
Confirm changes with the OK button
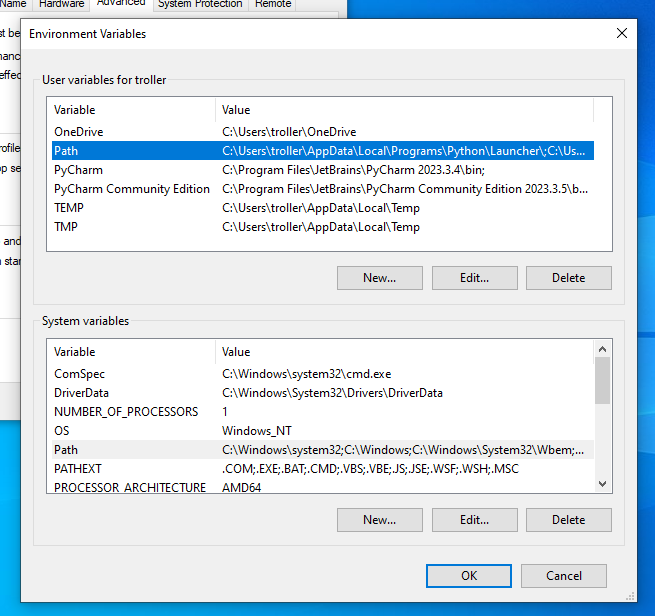pos(469,575)
